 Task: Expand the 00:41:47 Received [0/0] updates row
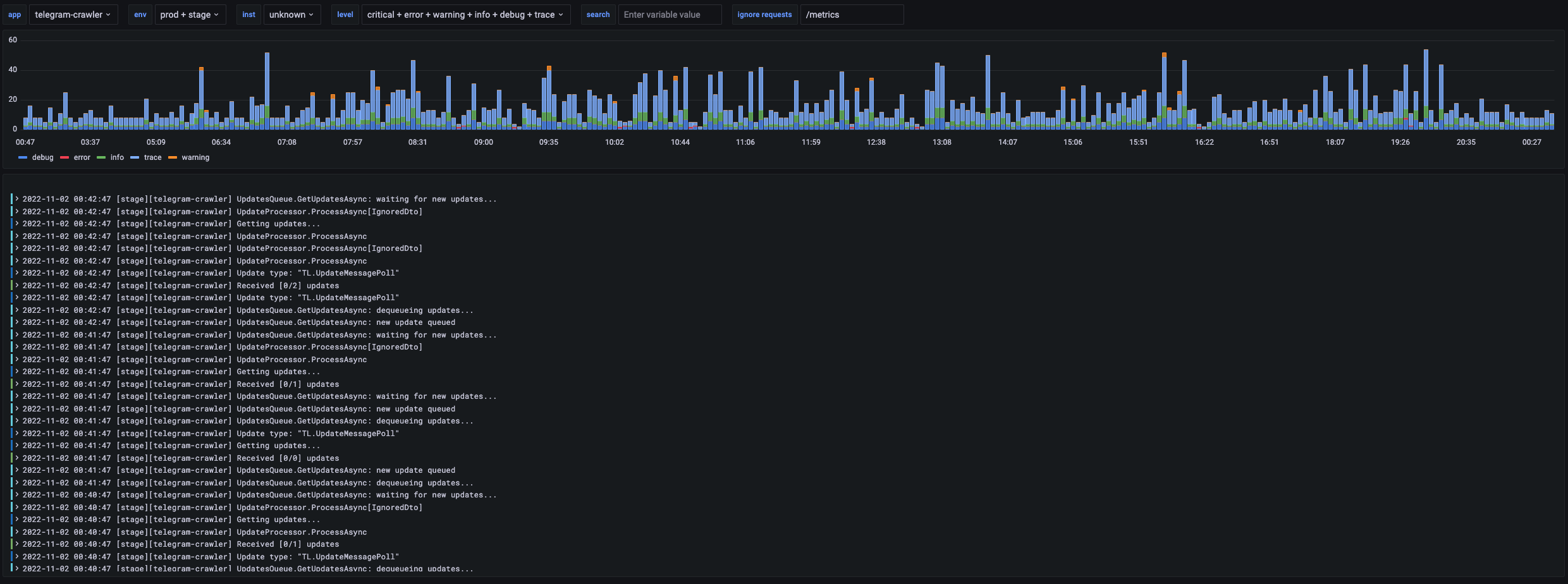[17, 458]
